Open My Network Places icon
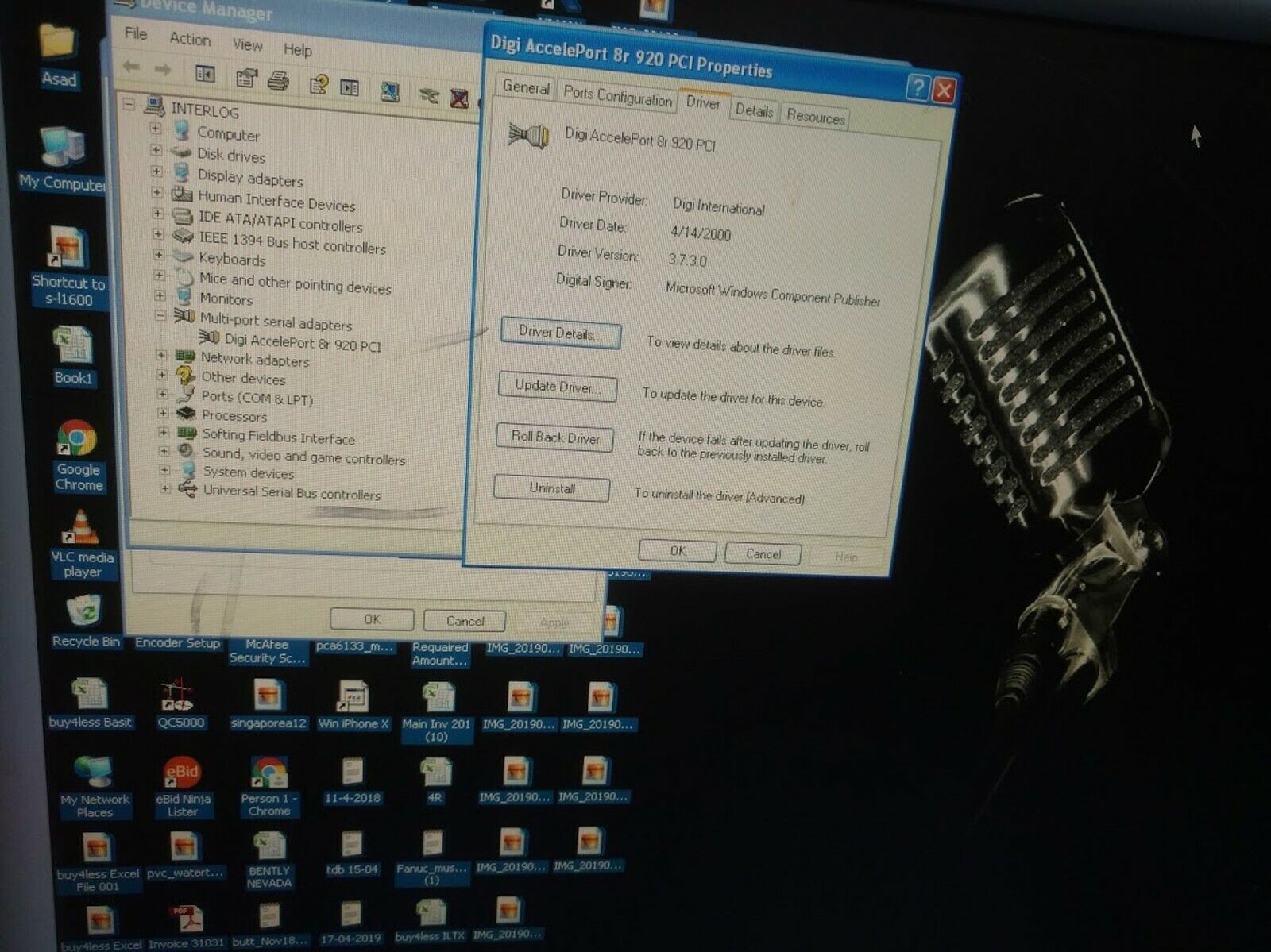 [x=95, y=786]
